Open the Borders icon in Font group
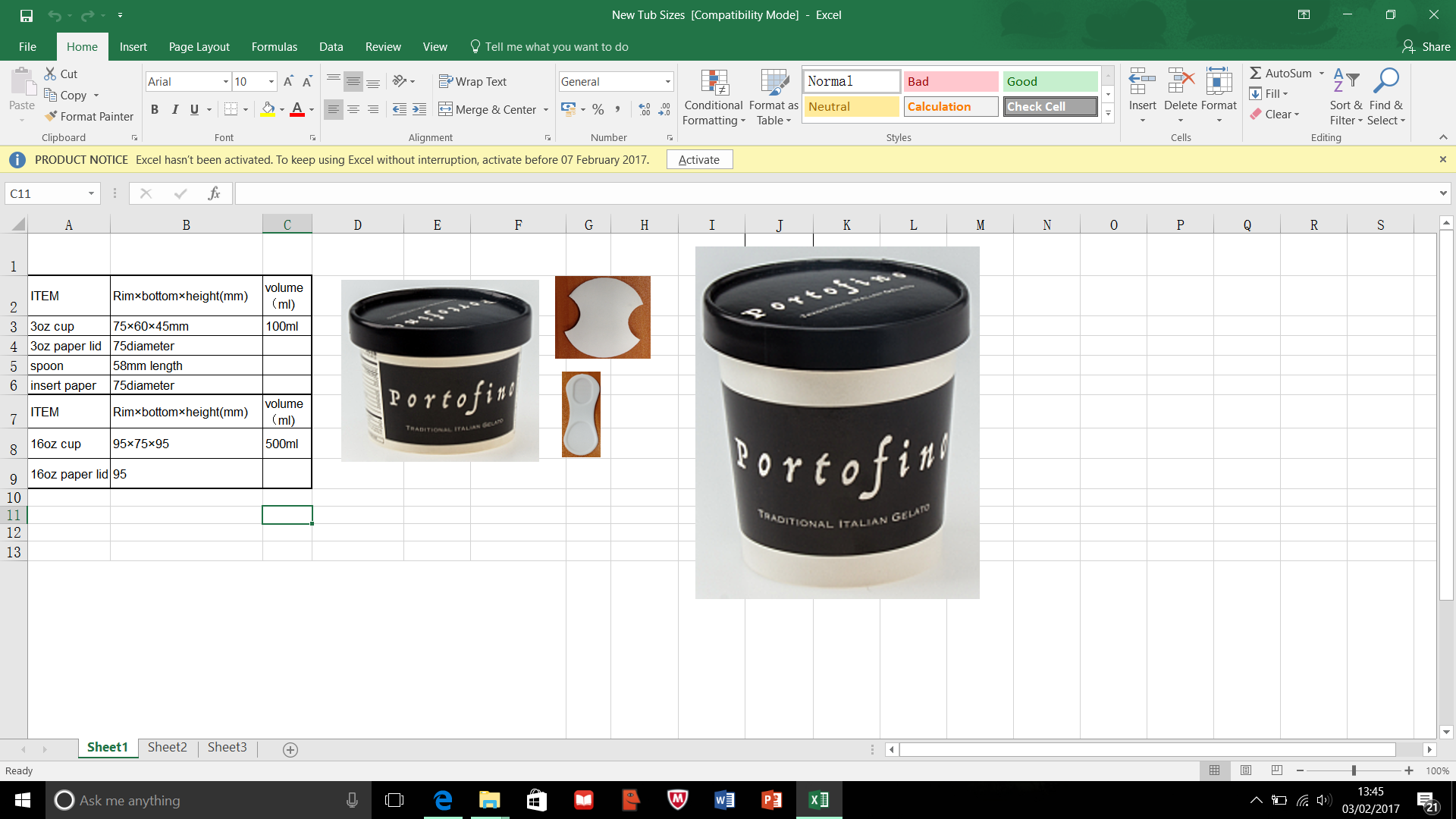 coord(231,109)
